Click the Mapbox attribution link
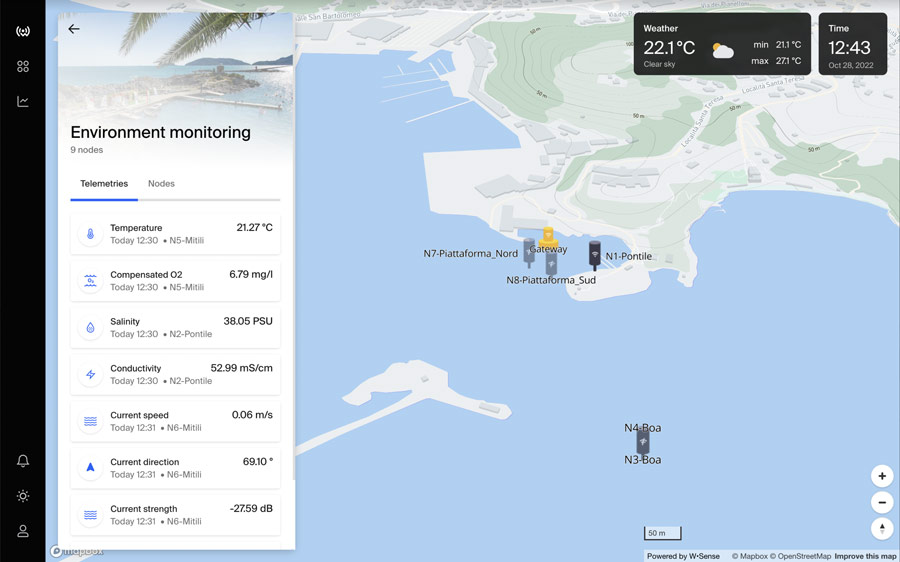This screenshot has width=900, height=562. click(750, 556)
